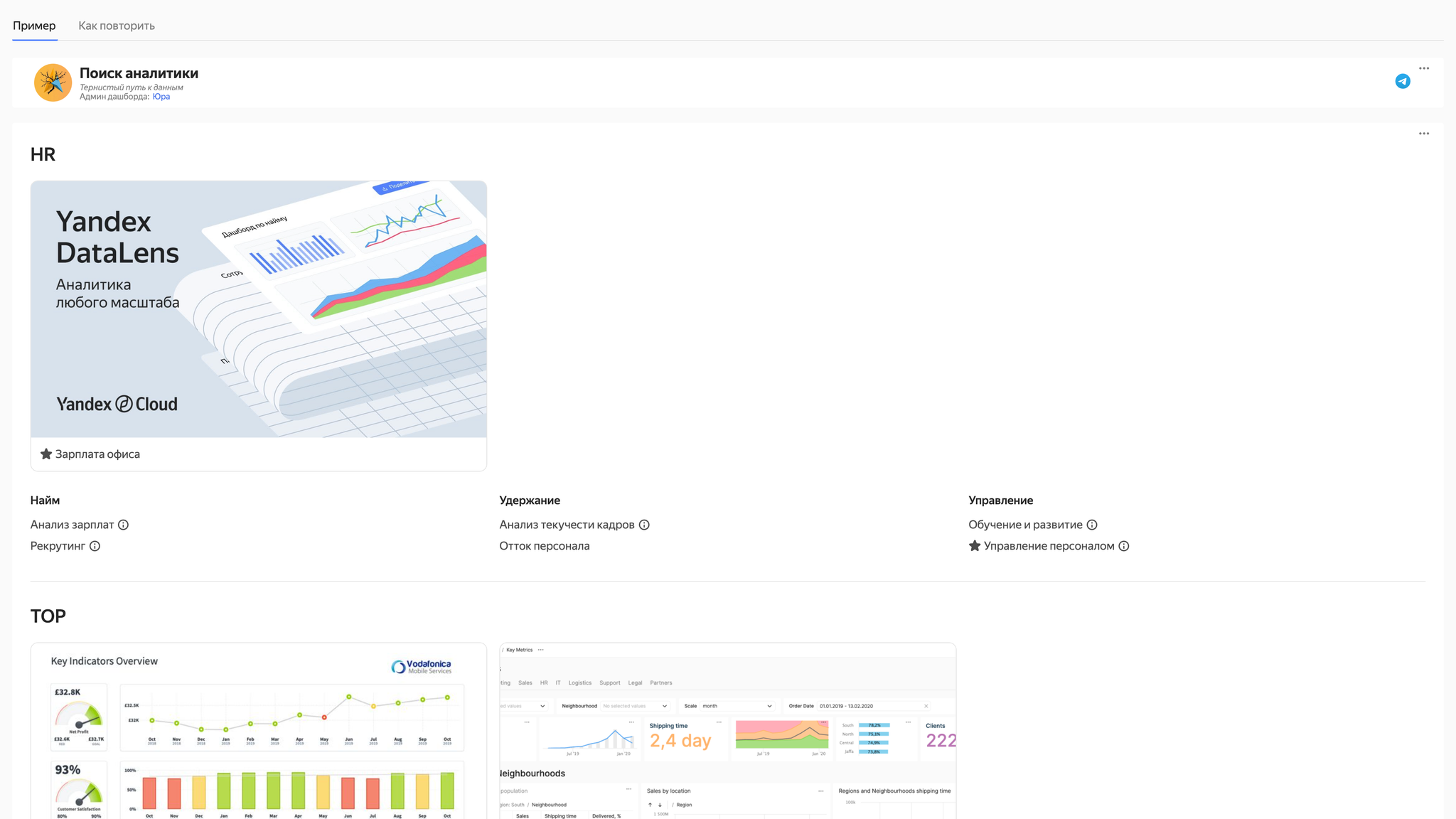1456x819 pixels.
Task: Open the Управление персоналом link
Action: [1049, 546]
